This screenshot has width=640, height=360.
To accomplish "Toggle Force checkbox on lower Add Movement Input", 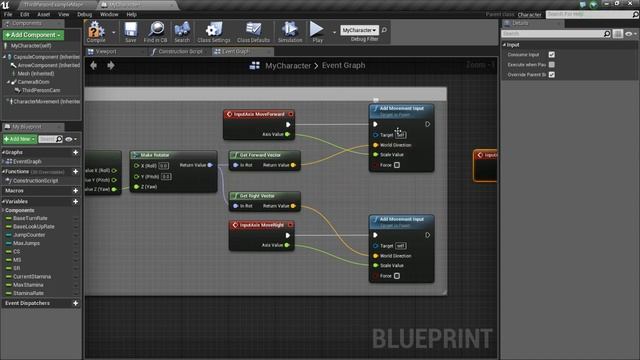I will point(397,276).
